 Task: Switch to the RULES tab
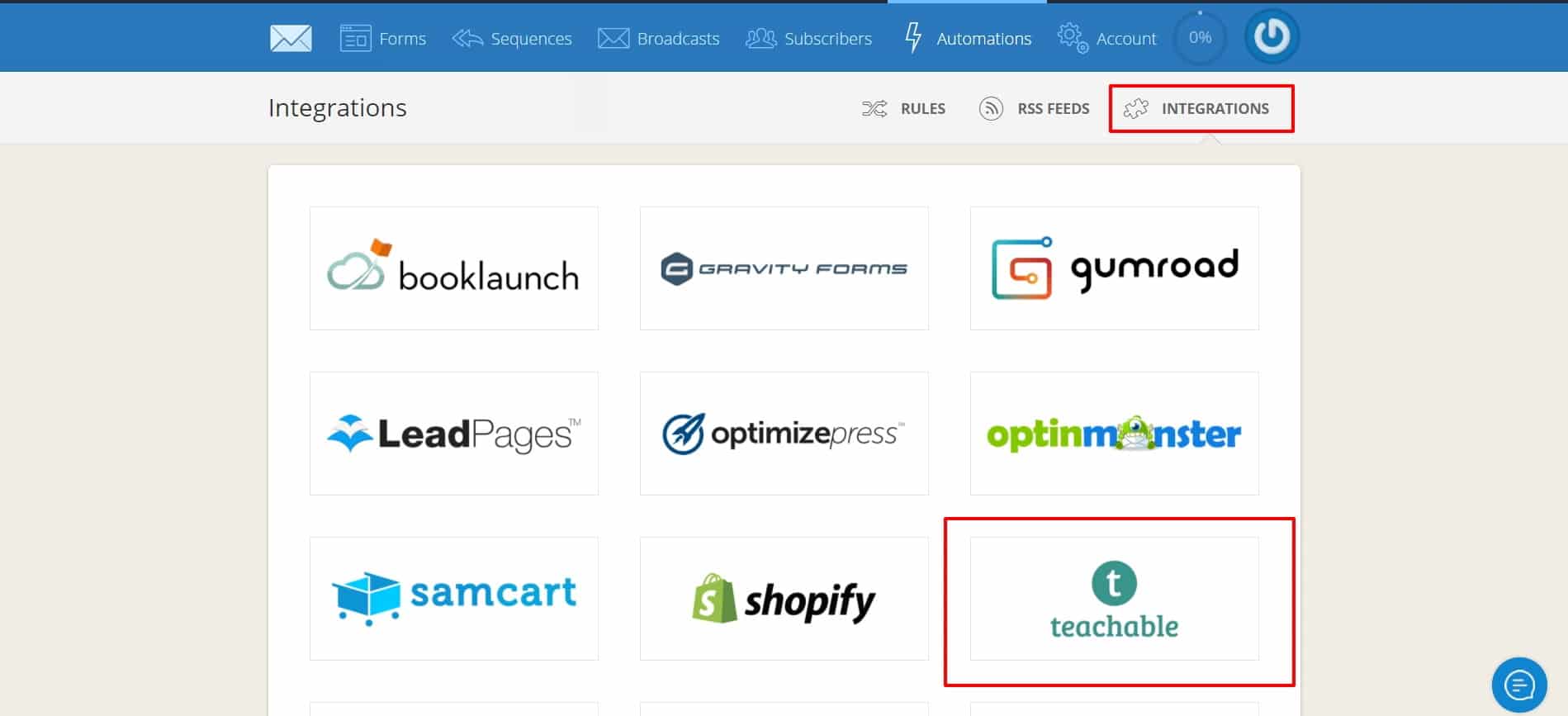coord(903,108)
